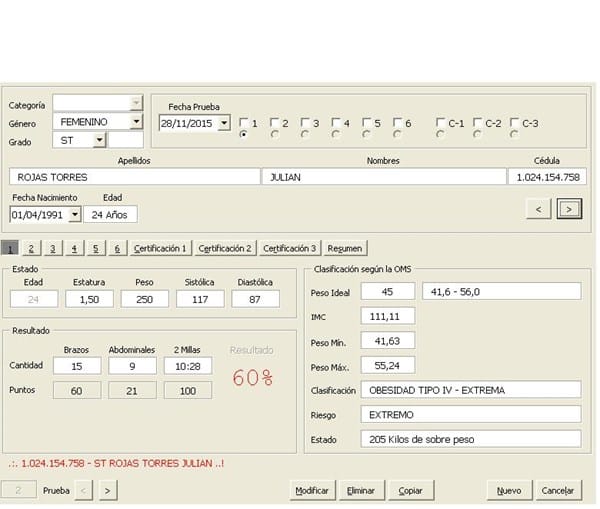The image size is (600, 509).
Task: Click the next record arrow button beside Cédula
Action: pyautogui.click(x=570, y=208)
